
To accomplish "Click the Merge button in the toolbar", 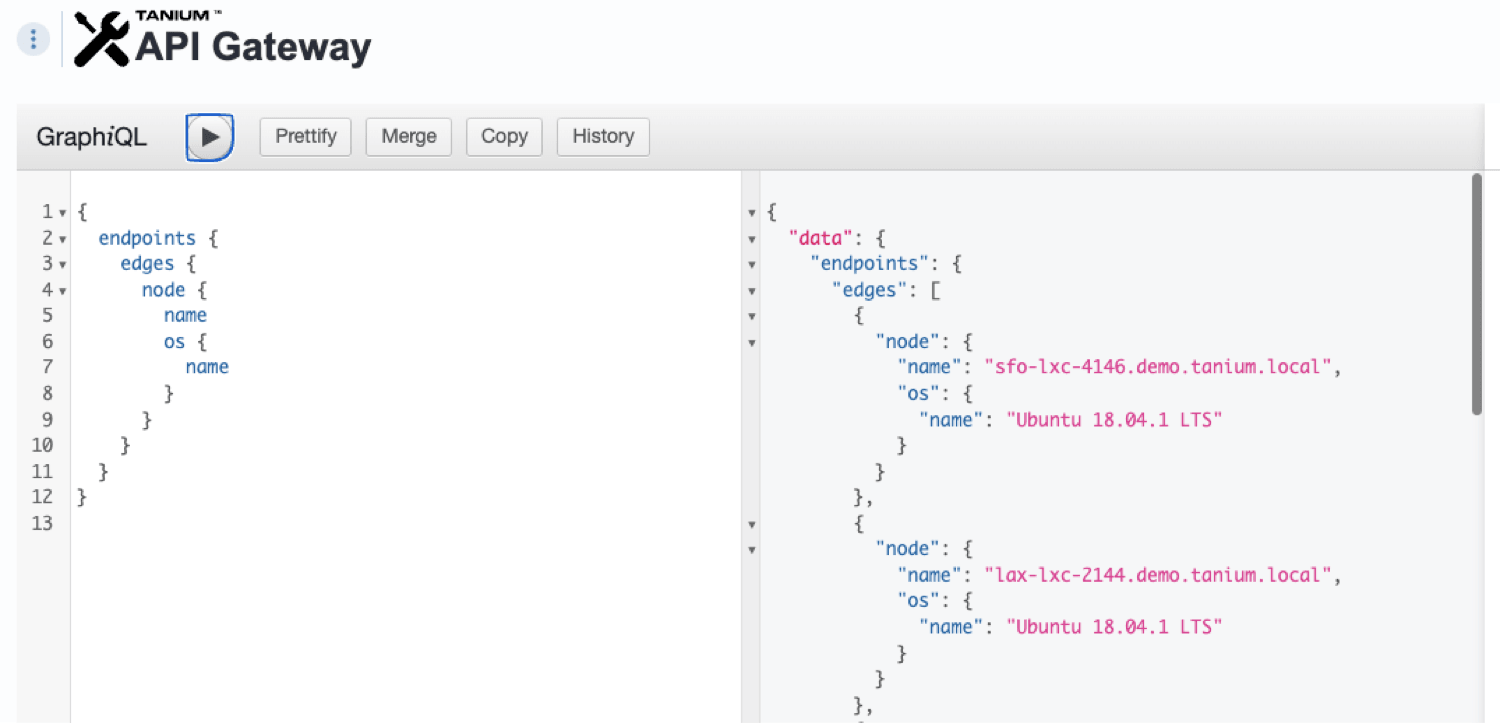I will [409, 136].
